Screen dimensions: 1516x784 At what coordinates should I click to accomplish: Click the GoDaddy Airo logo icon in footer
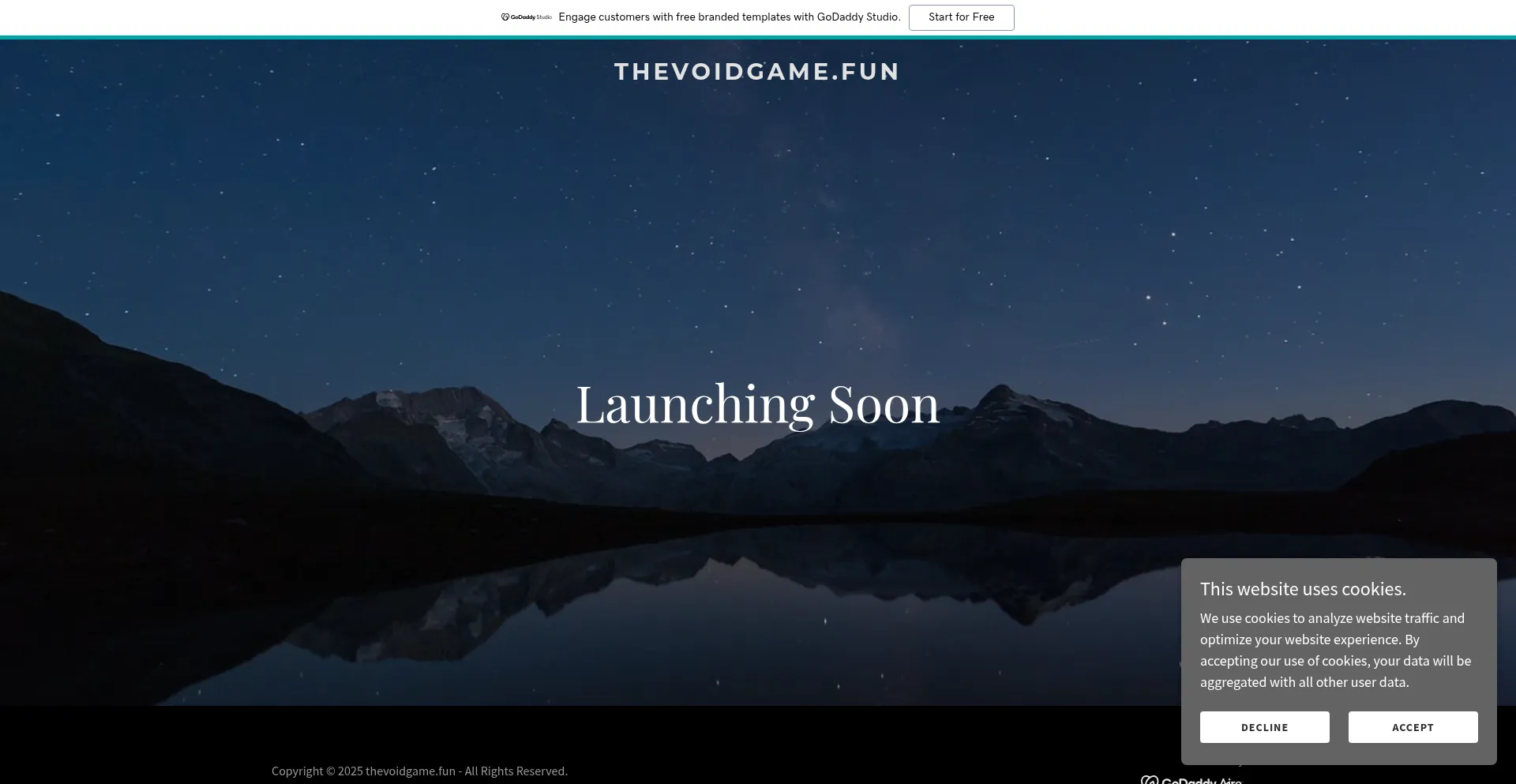(1149, 780)
